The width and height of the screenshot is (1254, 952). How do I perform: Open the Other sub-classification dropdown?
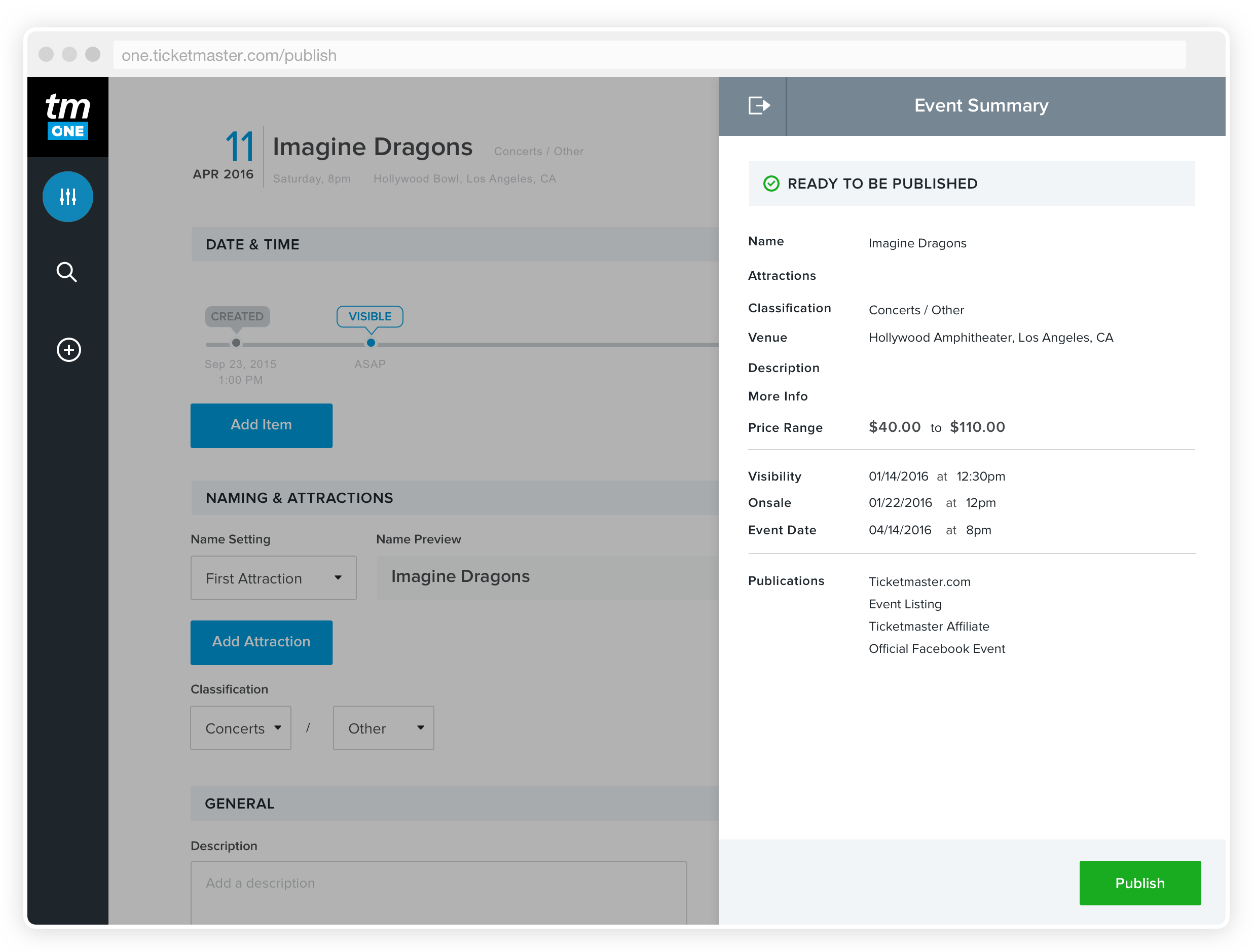coord(383,727)
